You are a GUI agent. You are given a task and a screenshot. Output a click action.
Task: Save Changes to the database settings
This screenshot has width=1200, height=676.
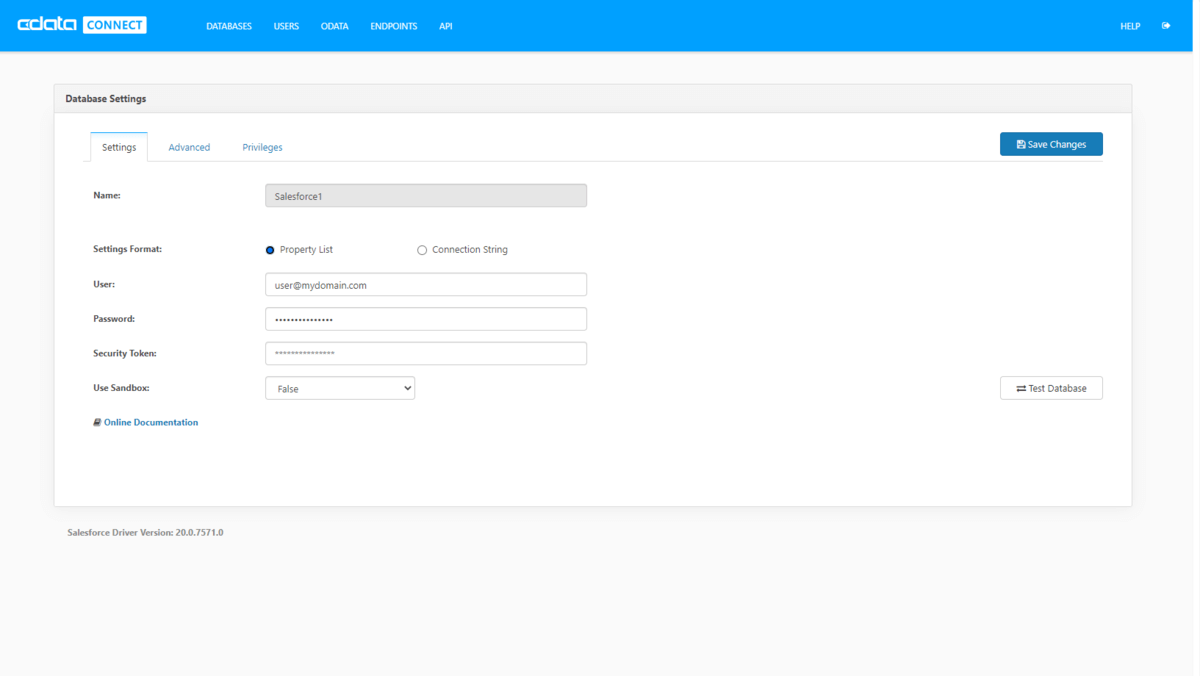[1051, 144]
